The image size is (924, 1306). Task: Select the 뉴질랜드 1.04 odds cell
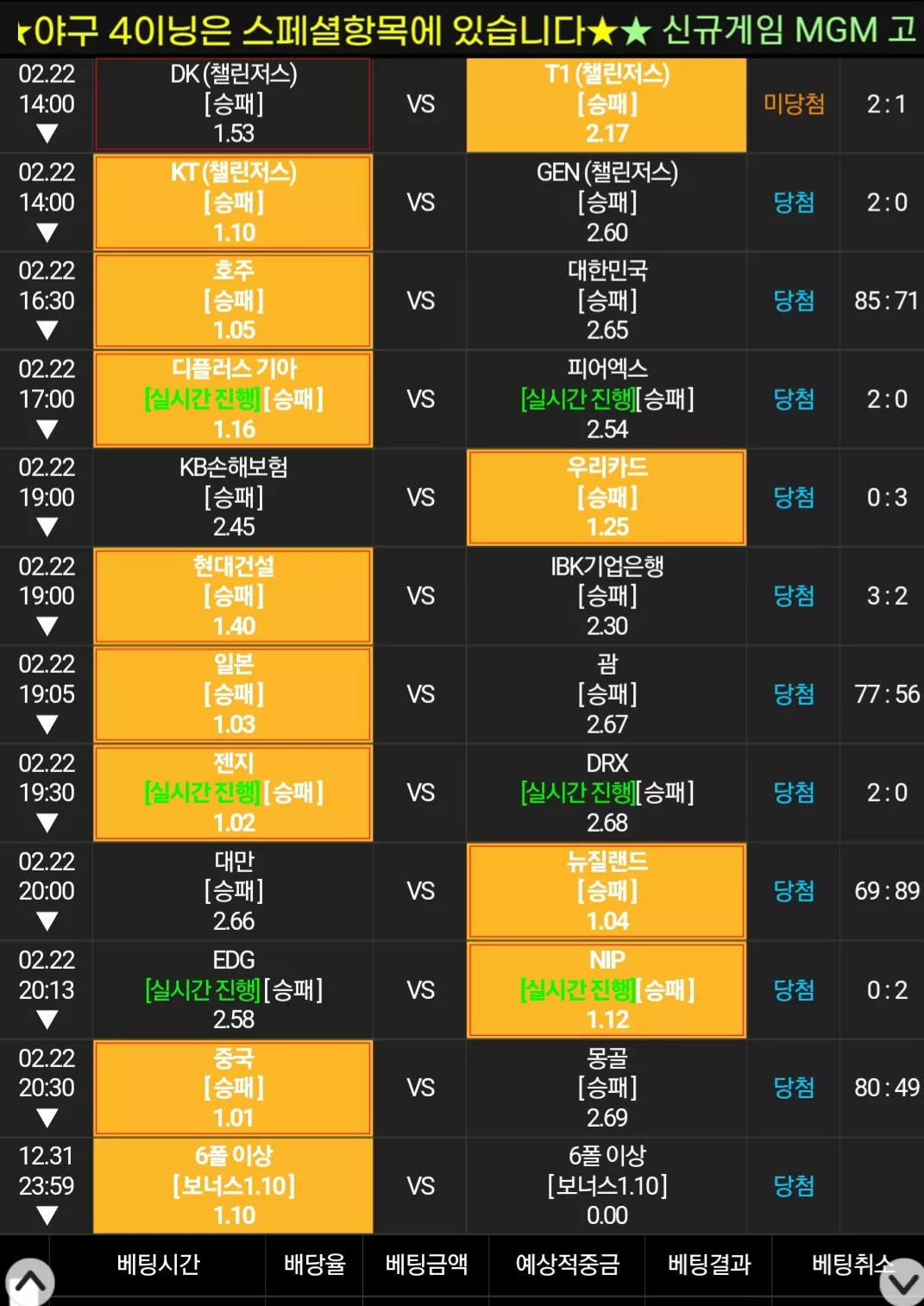(x=607, y=891)
